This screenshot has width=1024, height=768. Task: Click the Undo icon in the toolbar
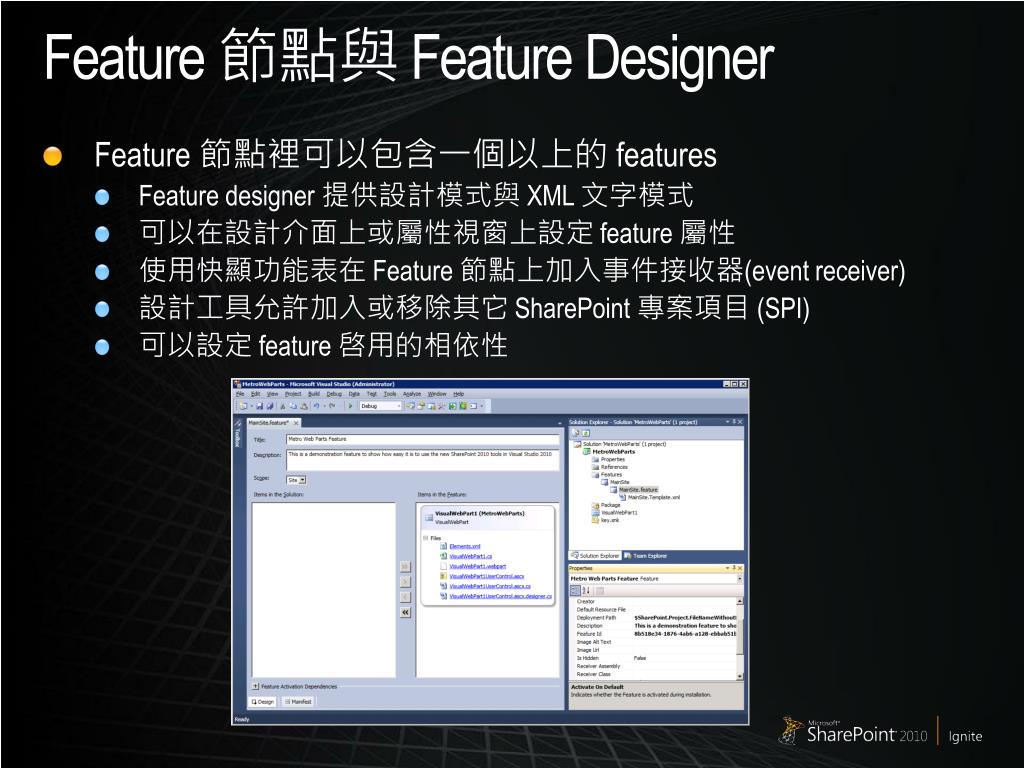pos(317,406)
